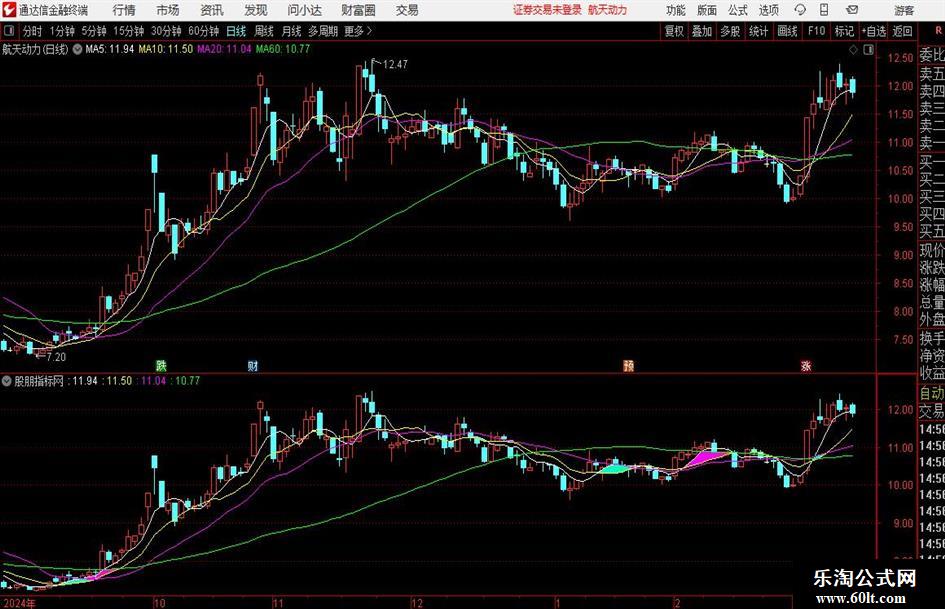The height and width of the screenshot is (609, 945).
Task: Click the 叠加 toolbar button
Action: pos(702,31)
